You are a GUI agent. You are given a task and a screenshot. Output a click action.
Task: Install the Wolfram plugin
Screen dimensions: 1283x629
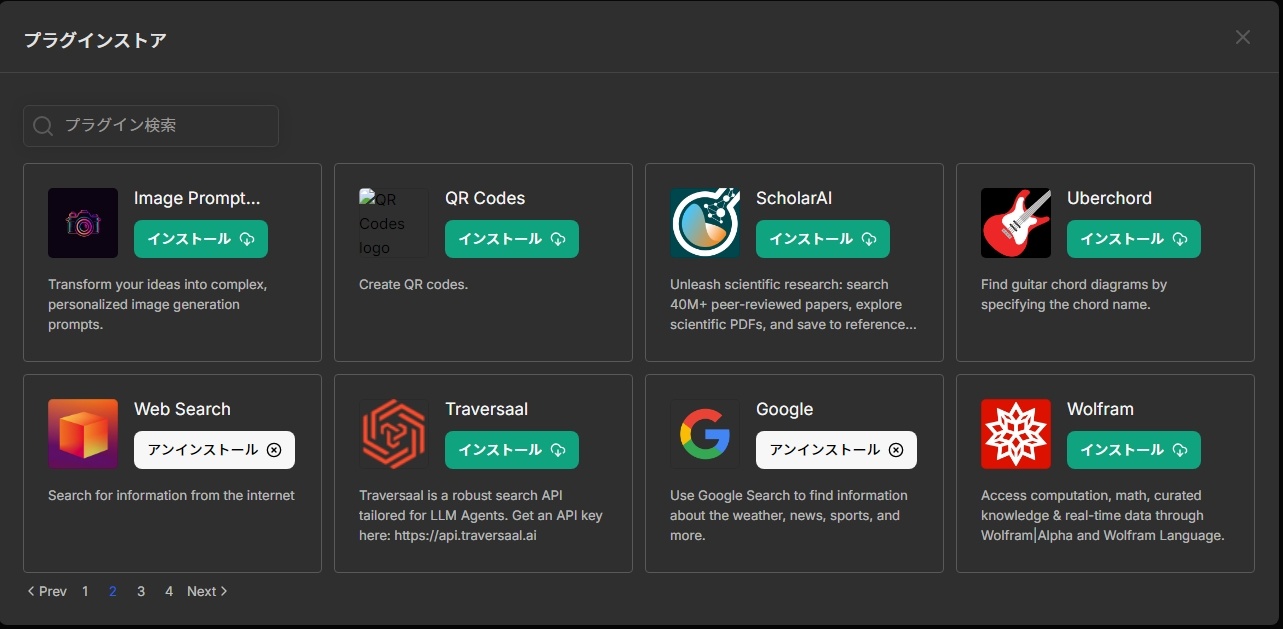tap(1134, 450)
